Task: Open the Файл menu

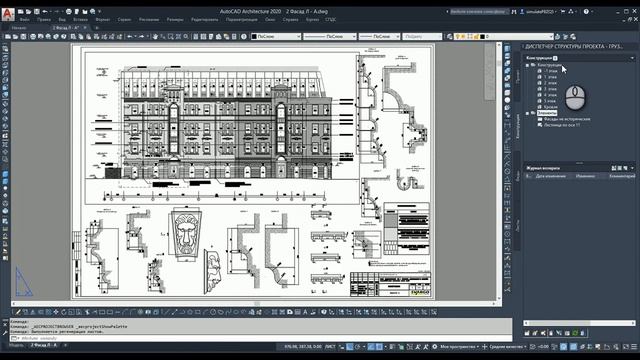Action: (x=24, y=20)
